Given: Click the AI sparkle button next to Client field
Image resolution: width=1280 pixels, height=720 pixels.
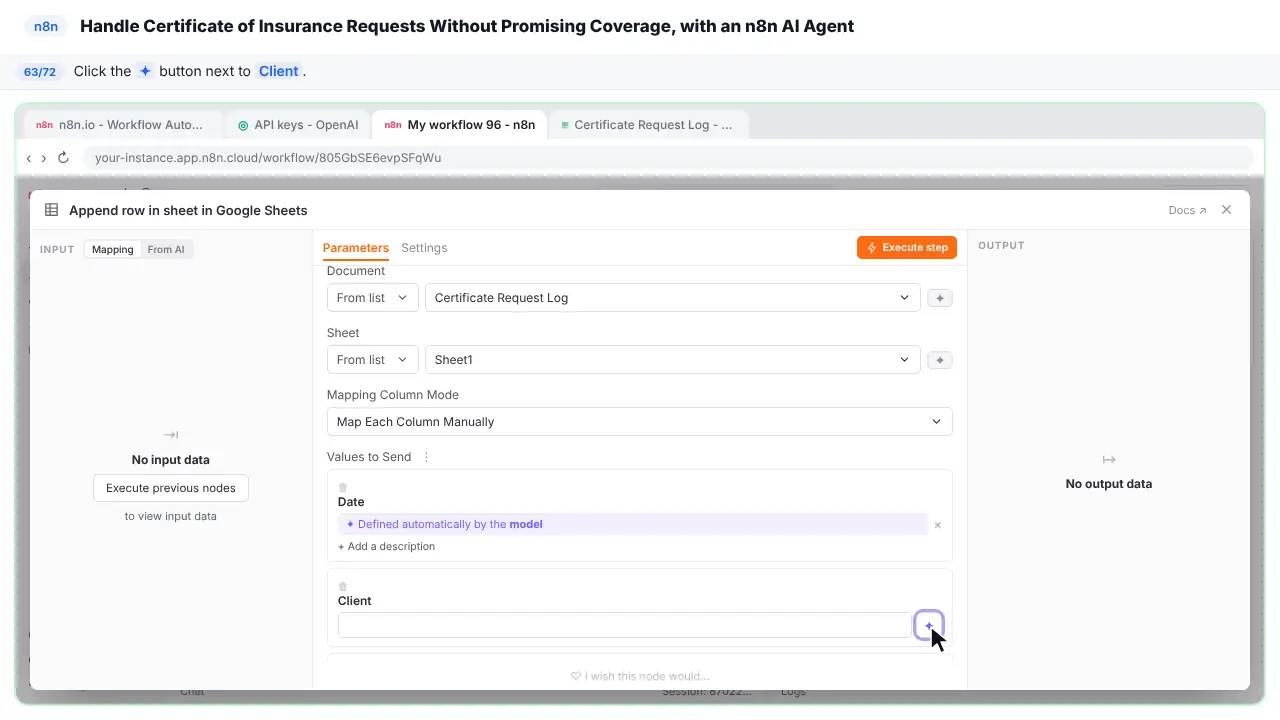Looking at the screenshot, I should [x=928, y=625].
